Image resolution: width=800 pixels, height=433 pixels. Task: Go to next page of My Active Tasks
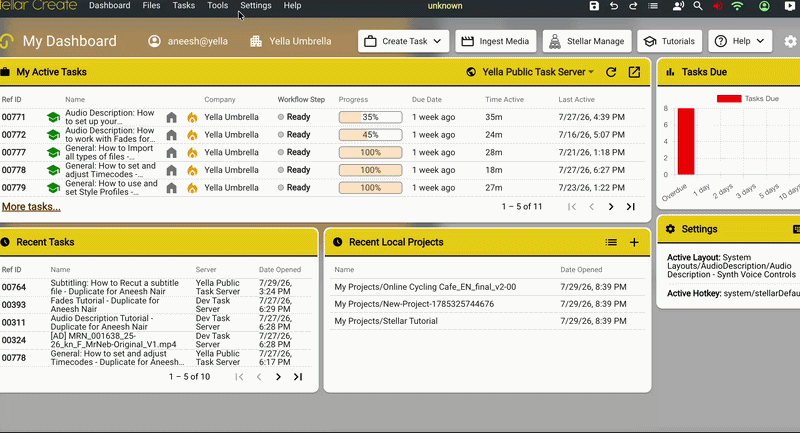(x=611, y=207)
